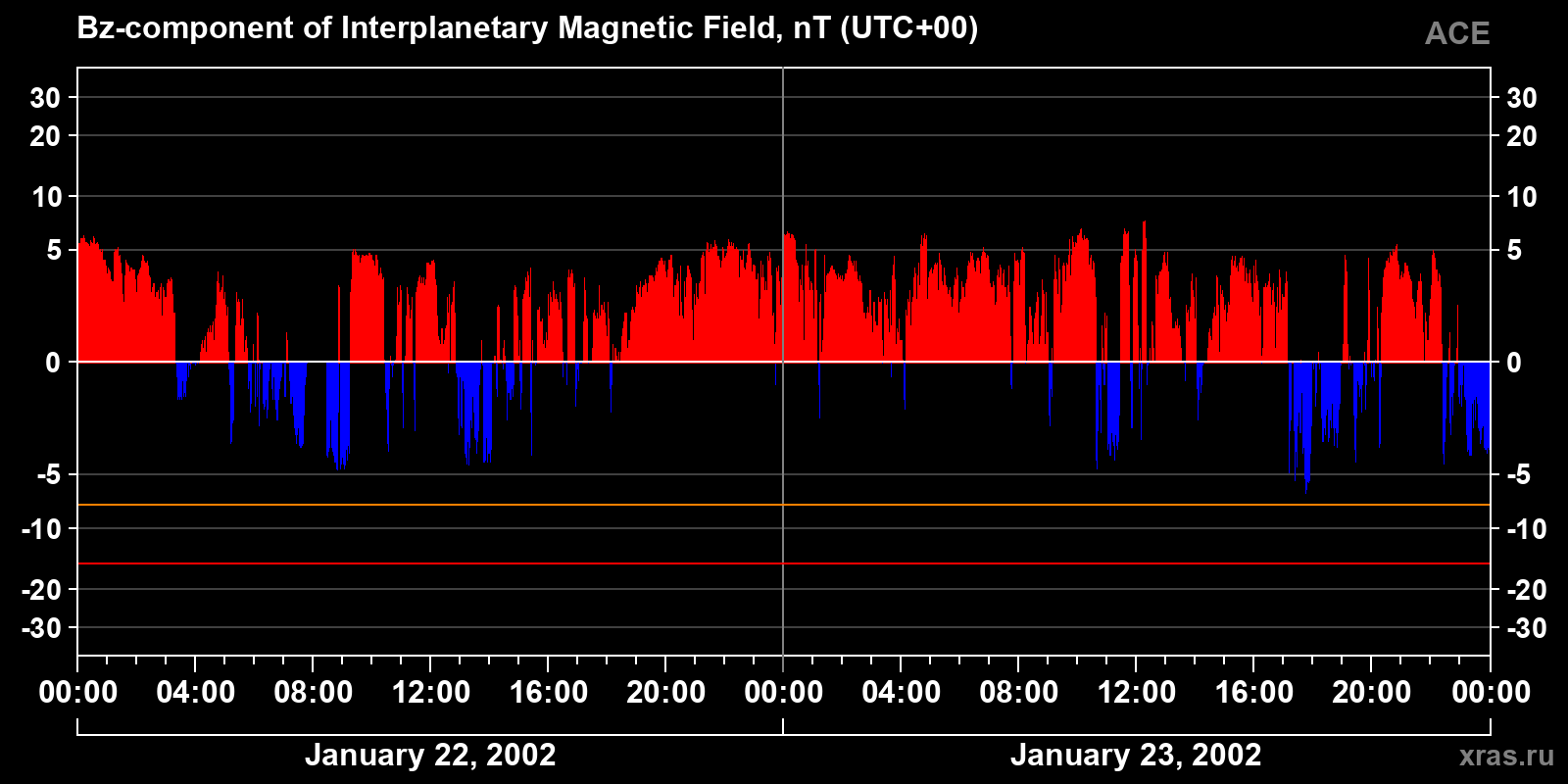
Task: Click the left axis label 20
Action: (45, 136)
